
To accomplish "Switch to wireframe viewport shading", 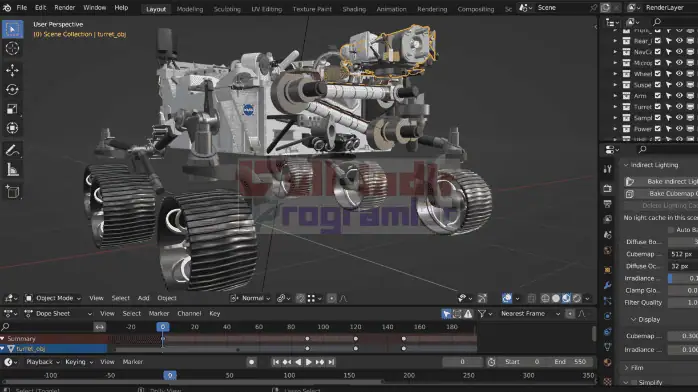I will [545, 298].
